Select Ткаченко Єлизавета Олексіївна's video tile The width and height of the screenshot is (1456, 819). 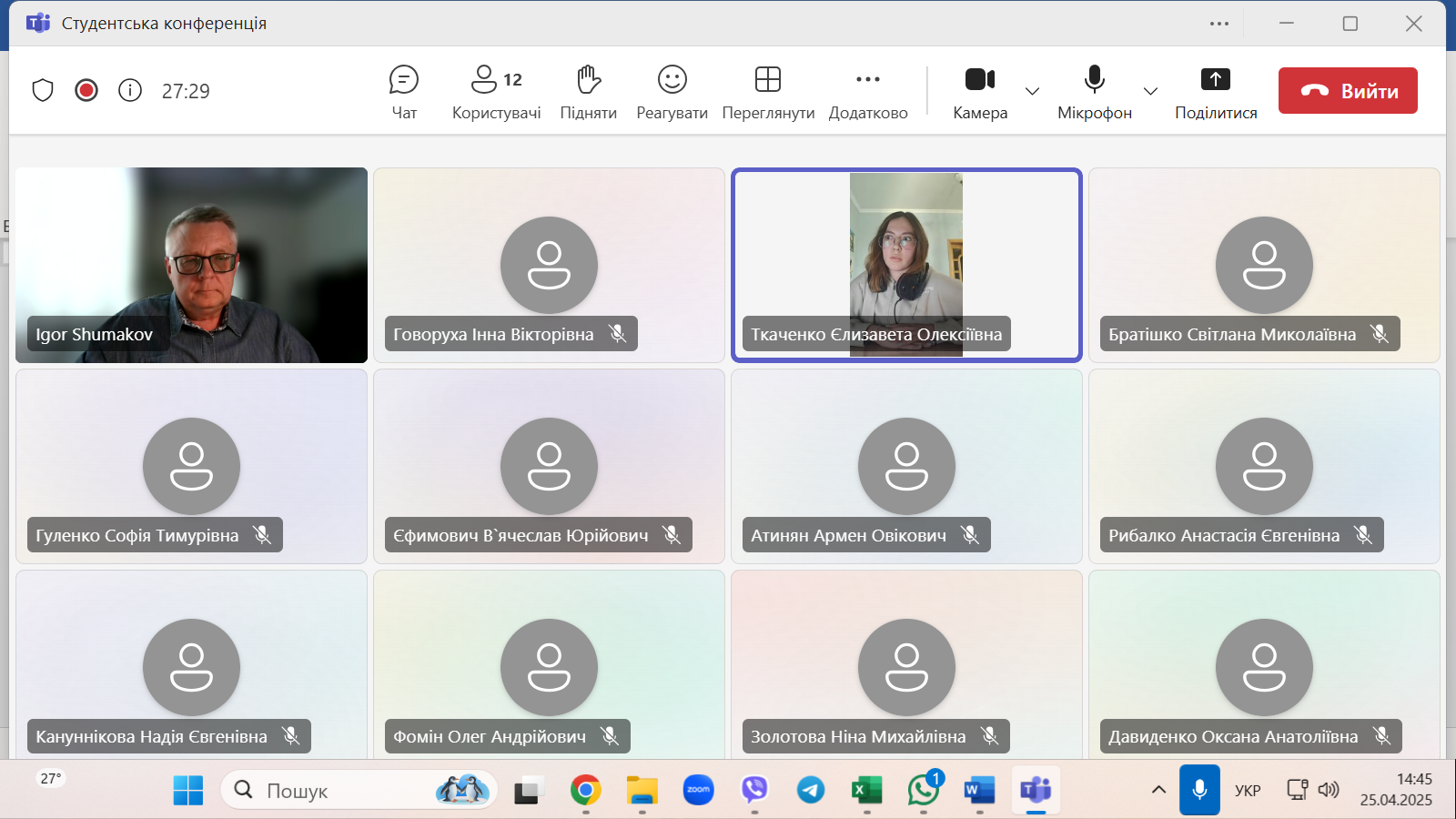coord(906,265)
